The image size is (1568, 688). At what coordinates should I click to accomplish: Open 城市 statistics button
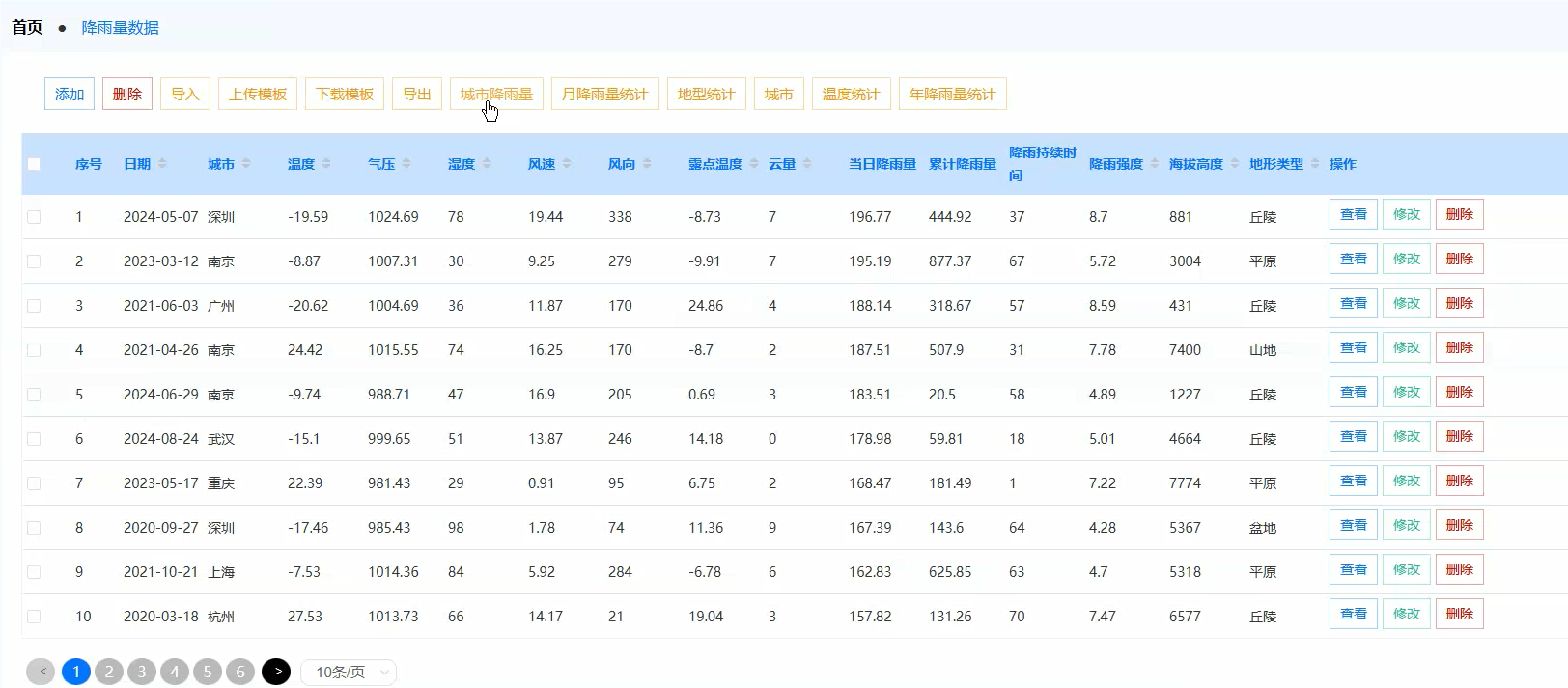[x=778, y=94]
